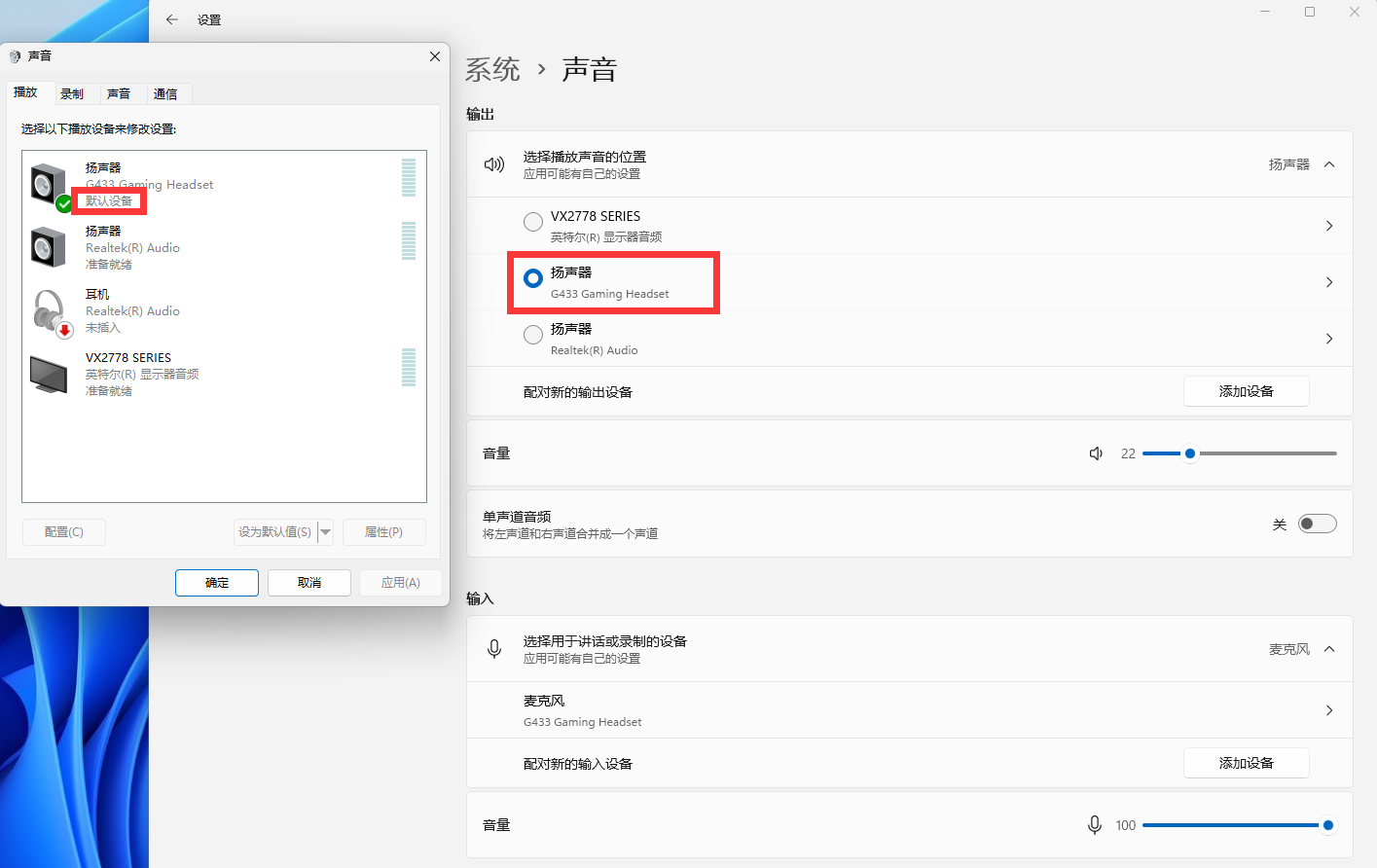Viewport: 1377px width, 868px height.
Task: Open the 设为默认值 dropdown arrow
Action: click(x=326, y=532)
